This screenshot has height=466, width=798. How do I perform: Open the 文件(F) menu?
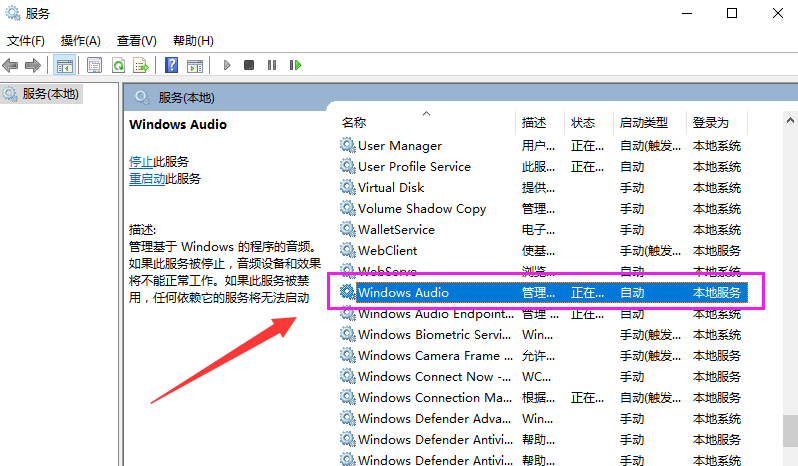tap(26, 41)
